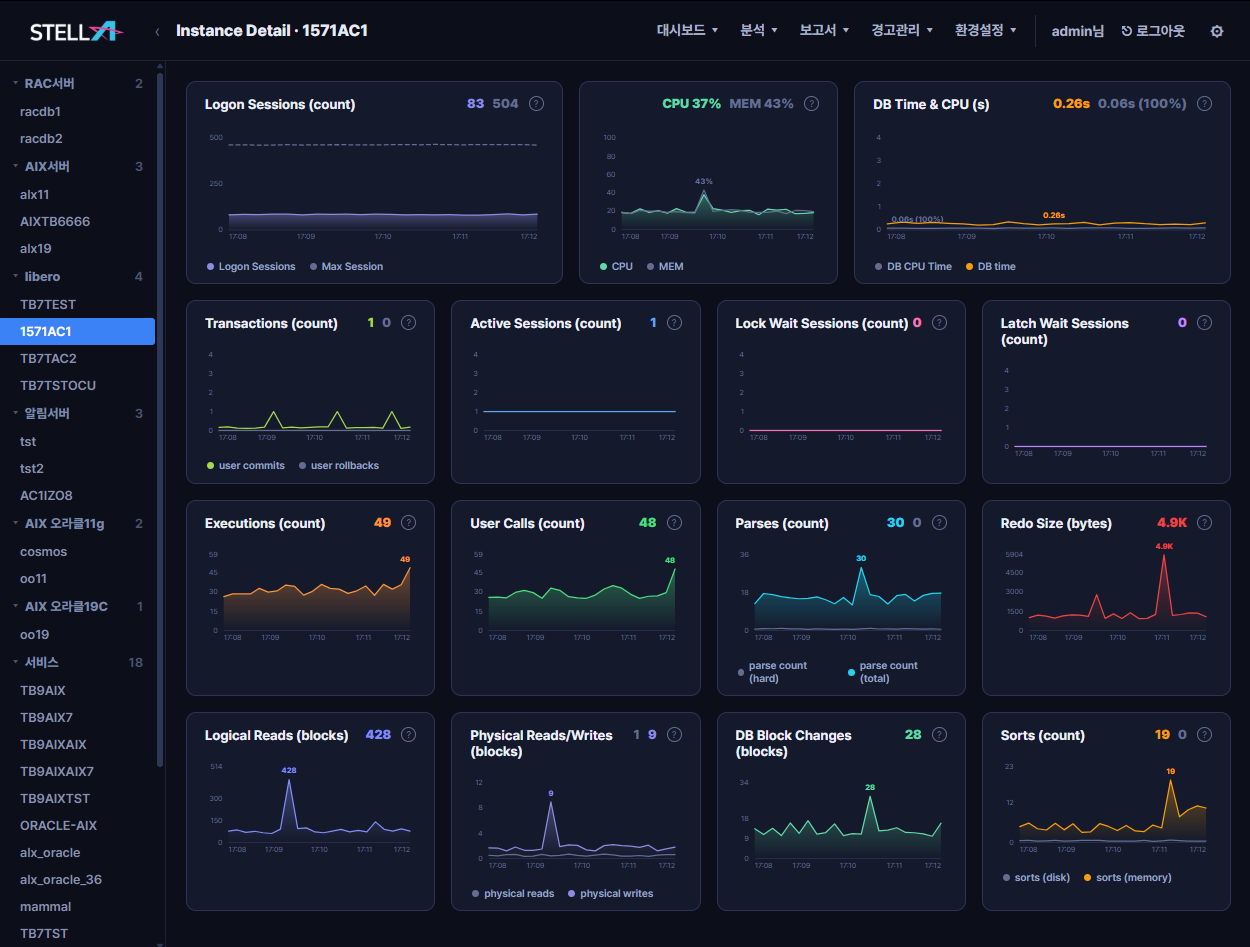Open the 환경설정 menu
Screen dimensions: 1250x947
(985, 31)
